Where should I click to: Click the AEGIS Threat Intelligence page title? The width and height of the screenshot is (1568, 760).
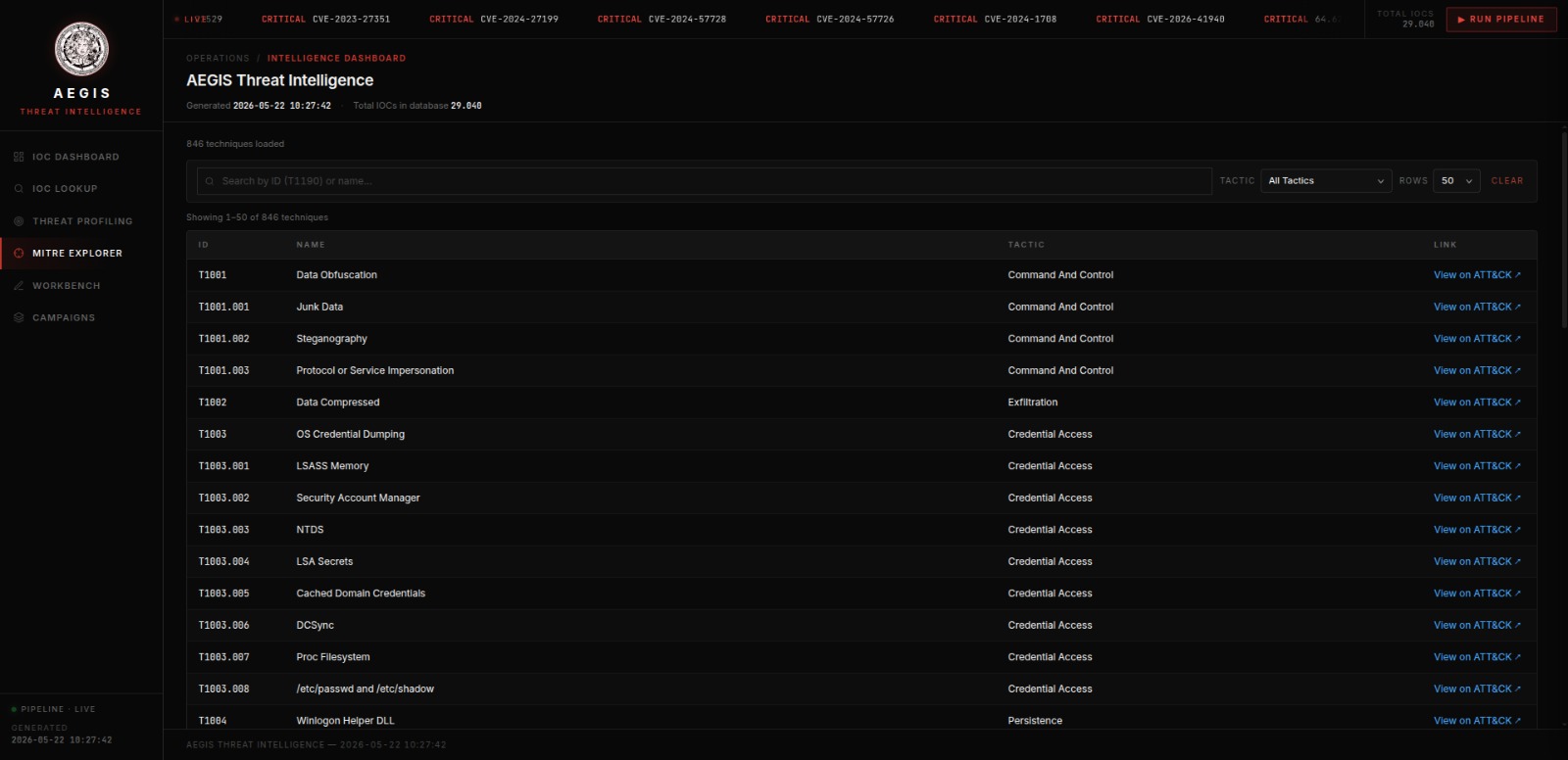(280, 80)
